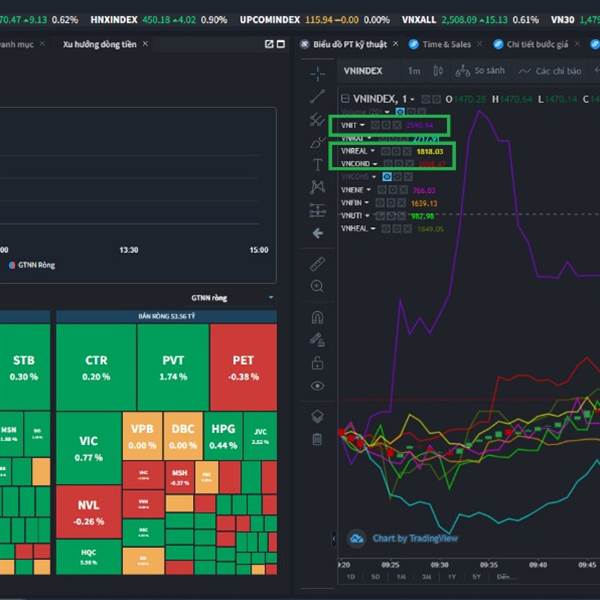Viewport: 600px width, 600px height.
Task: Collapse the drawing toolbar side arrow
Action: click(x=333, y=539)
